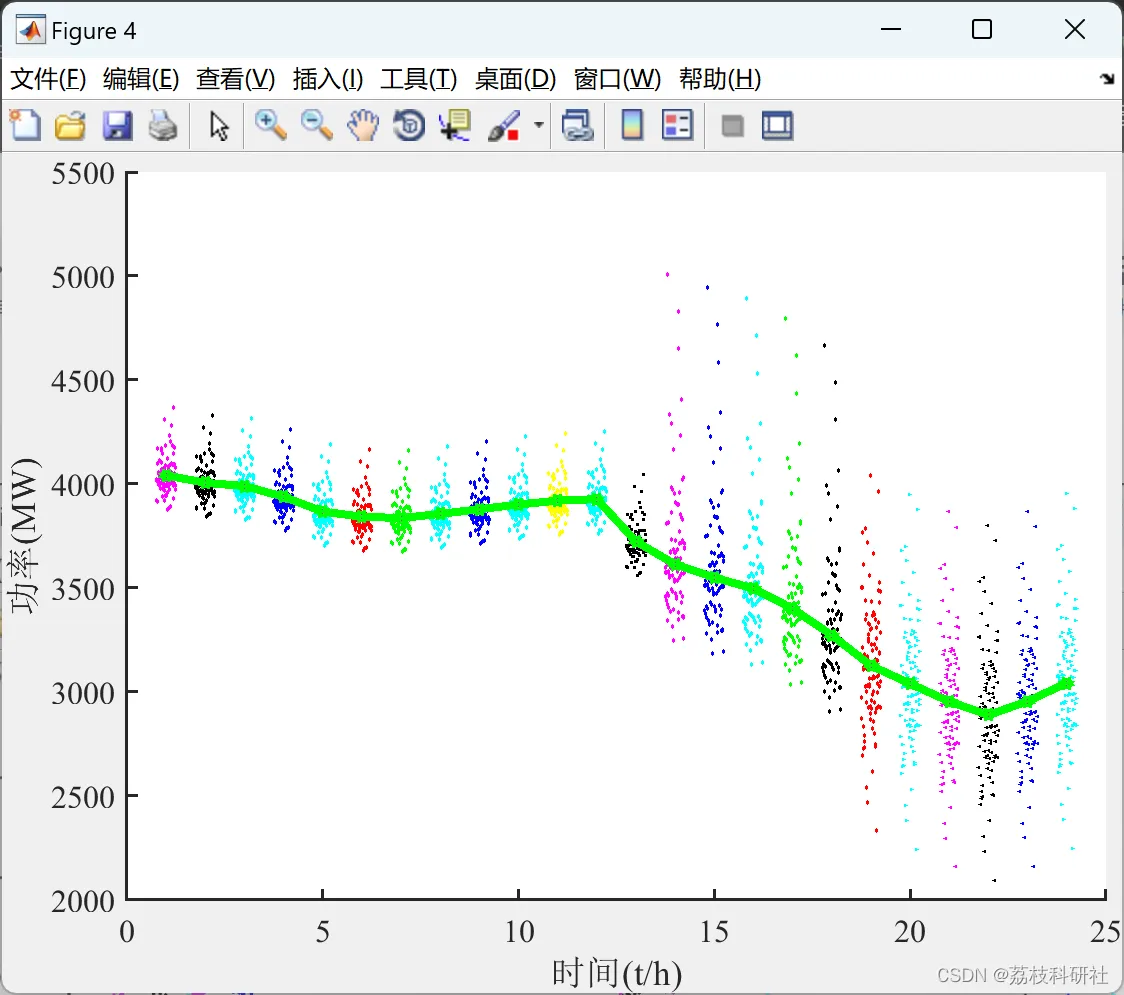
Task: Open the 编辑(E) menu
Action: pos(141,79)
